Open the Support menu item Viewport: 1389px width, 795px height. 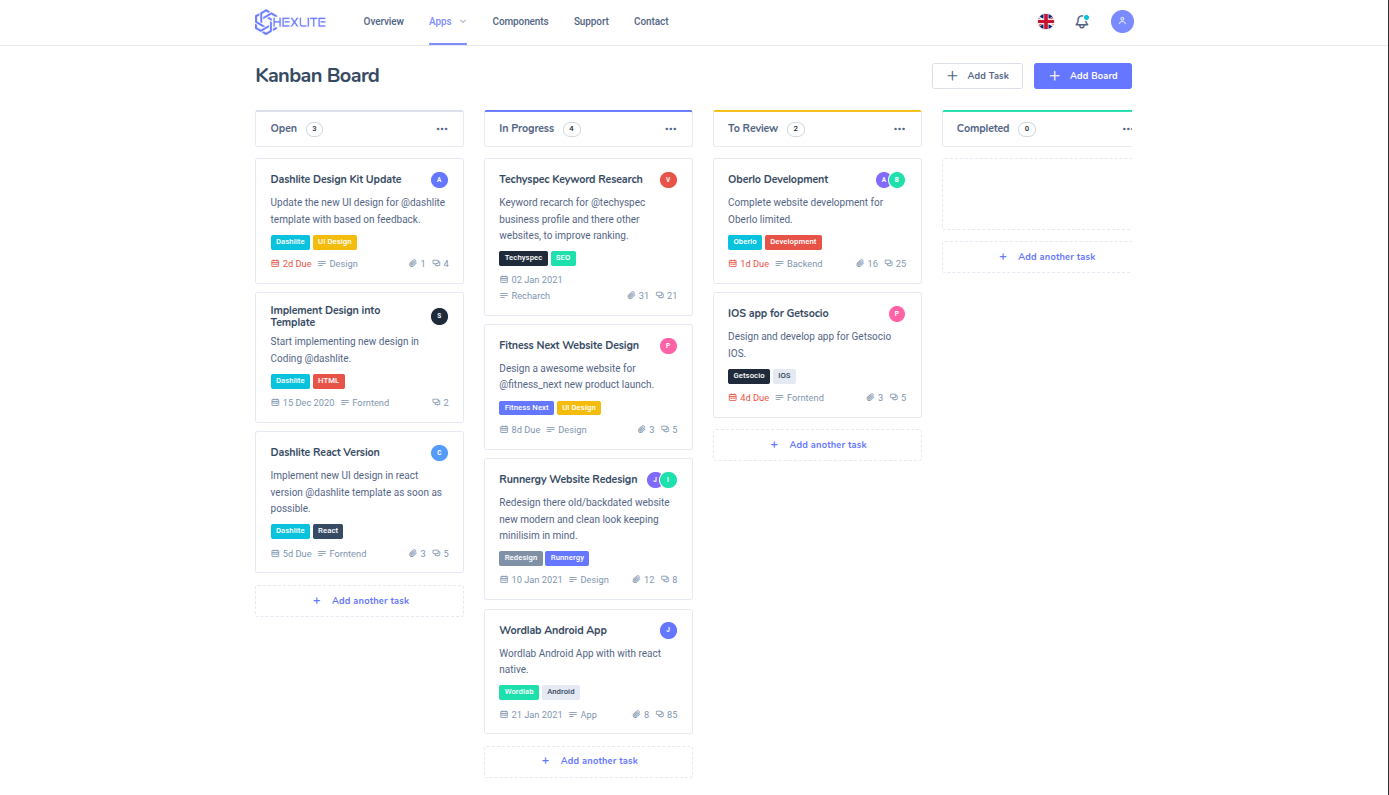click(x=591, y=22)
